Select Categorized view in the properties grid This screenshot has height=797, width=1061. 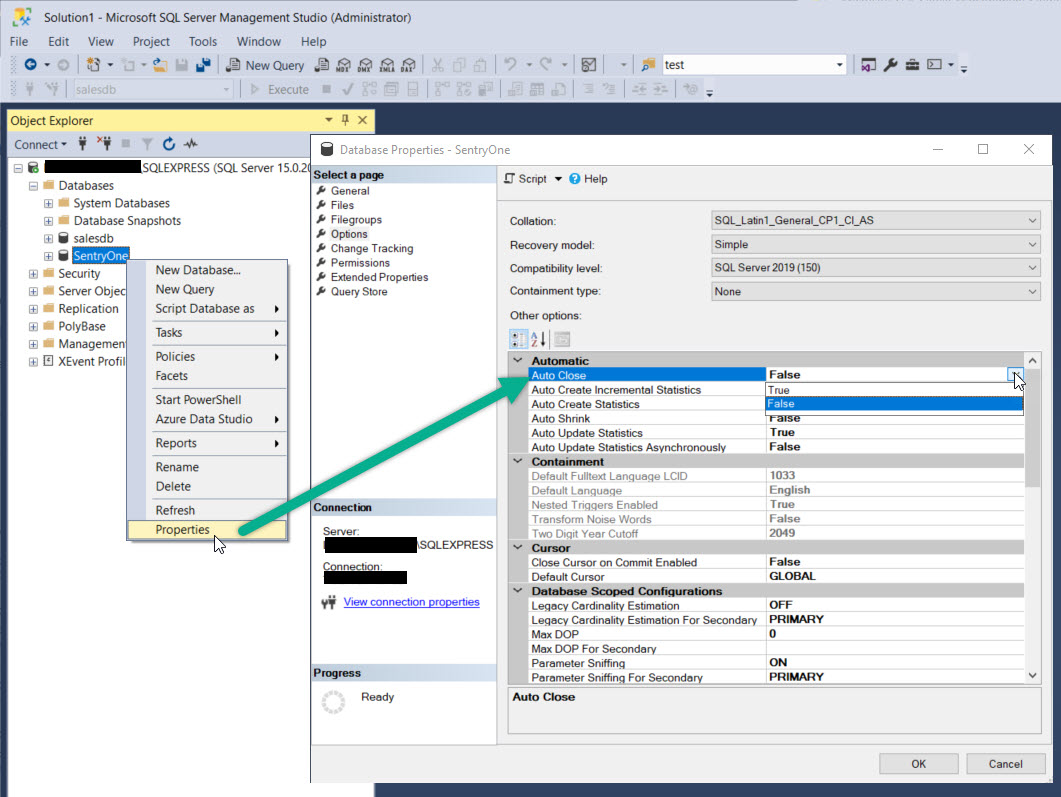(519, 338)
